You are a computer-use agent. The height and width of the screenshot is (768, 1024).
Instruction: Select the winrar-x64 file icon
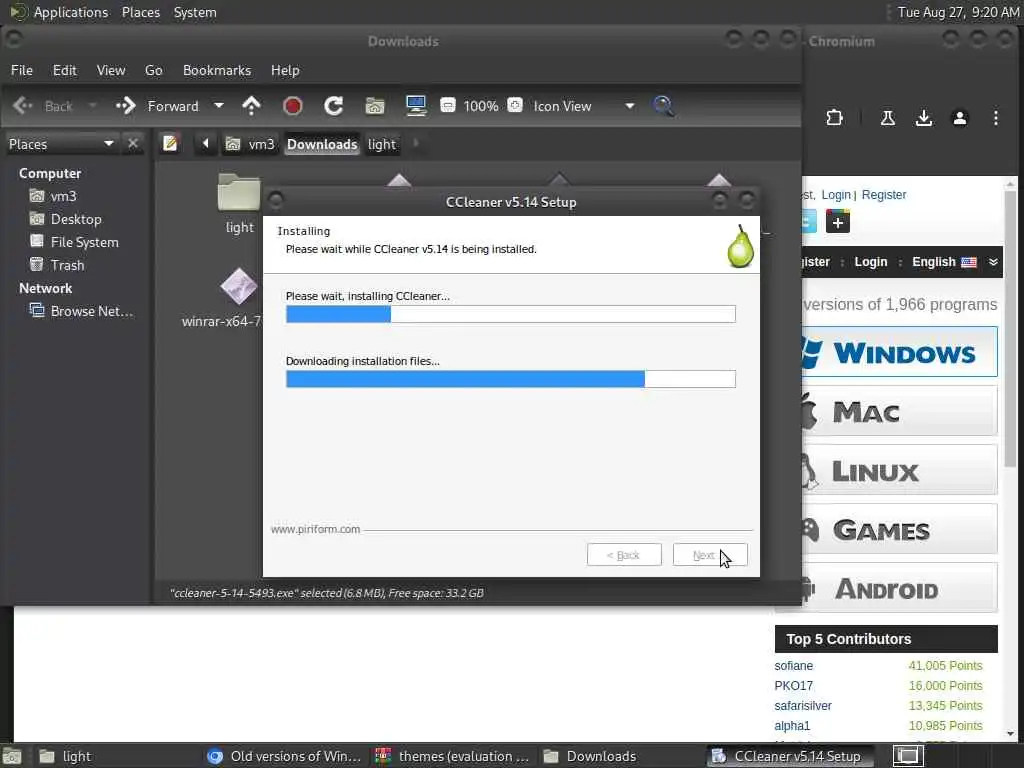(x=239, y=286)
